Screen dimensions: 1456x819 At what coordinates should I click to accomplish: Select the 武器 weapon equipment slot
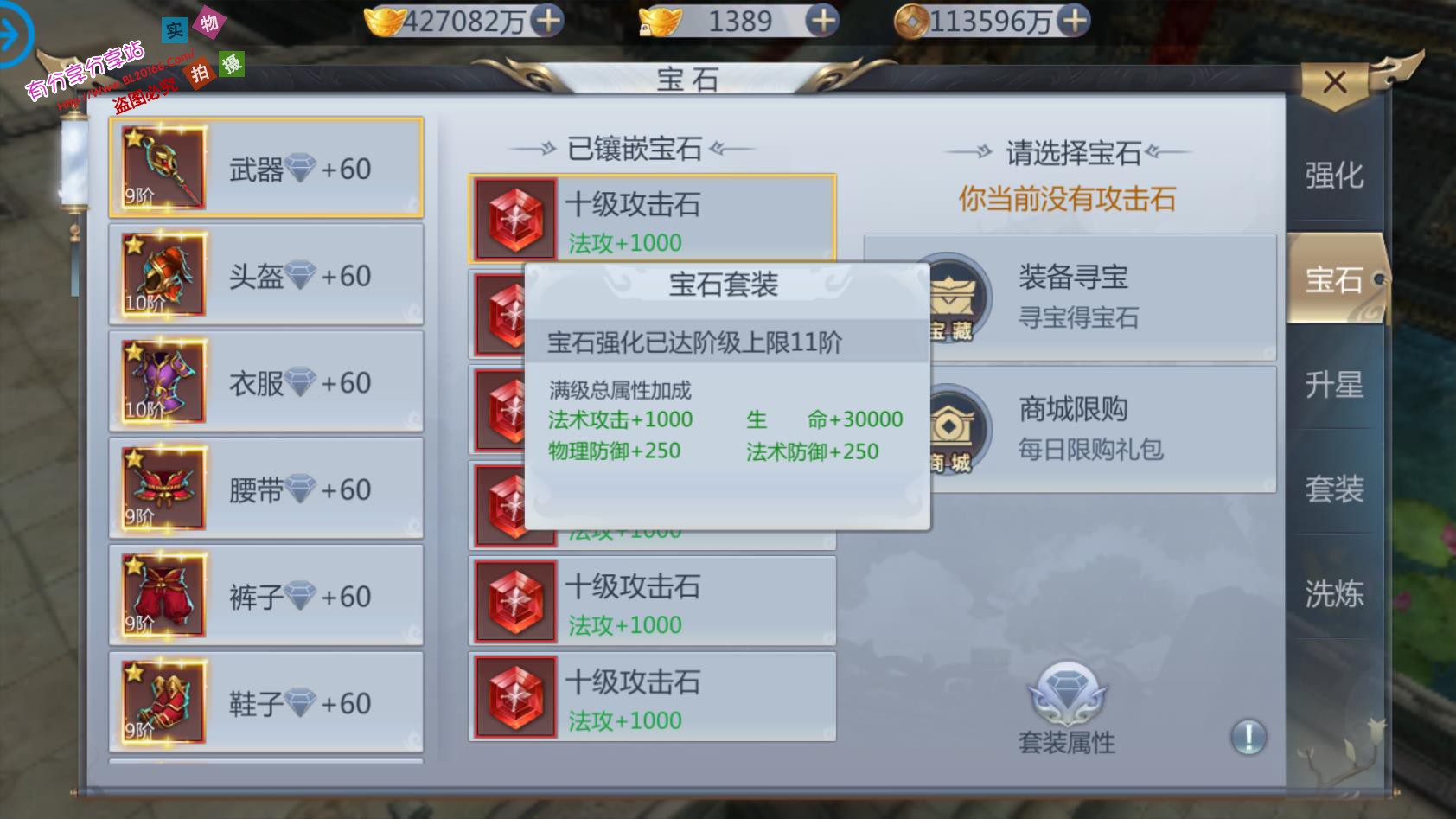(x=266, y=168)
